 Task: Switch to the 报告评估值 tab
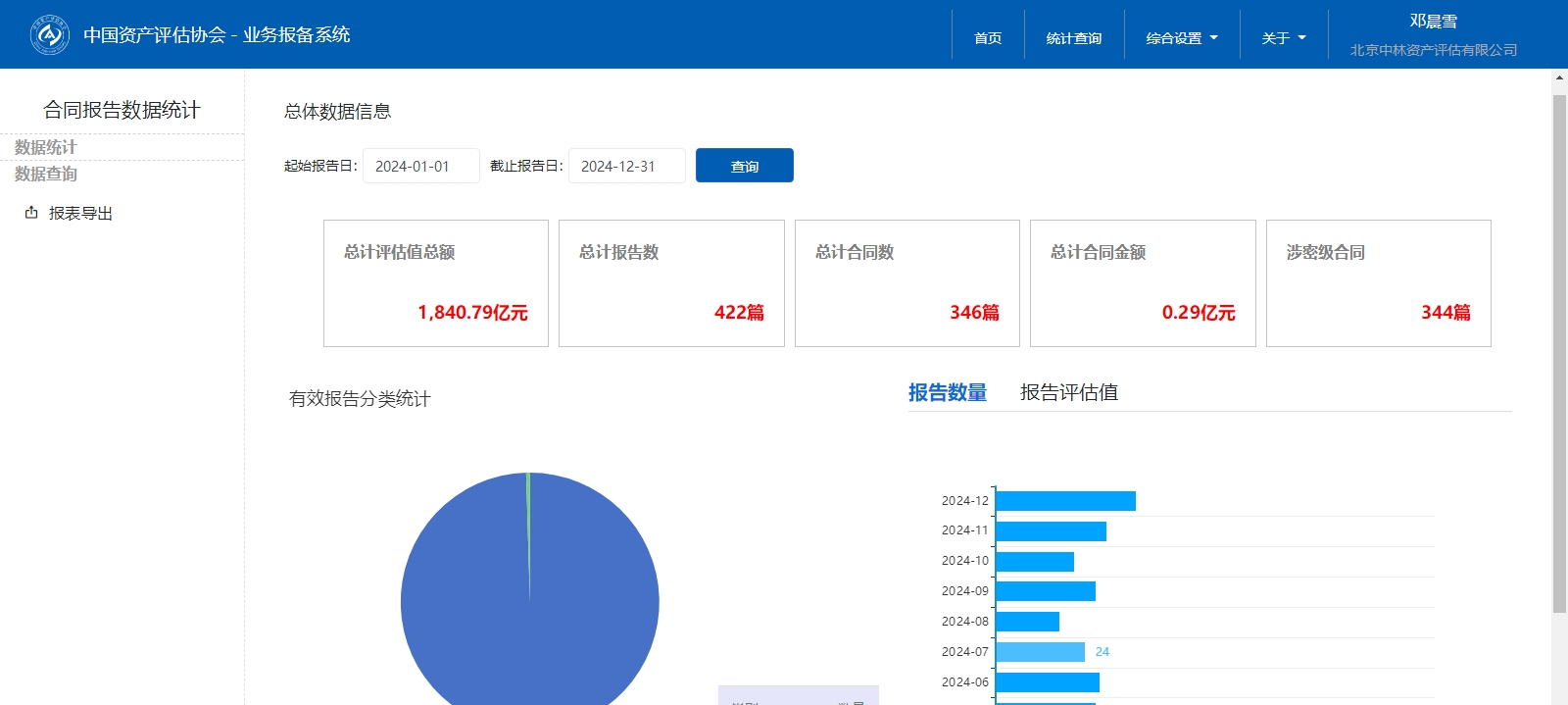point(1068,392)
